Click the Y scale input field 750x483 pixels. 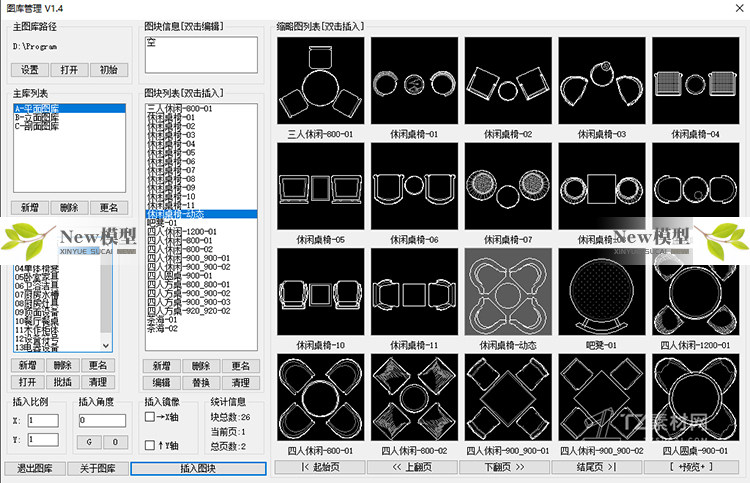click(43, 439)
